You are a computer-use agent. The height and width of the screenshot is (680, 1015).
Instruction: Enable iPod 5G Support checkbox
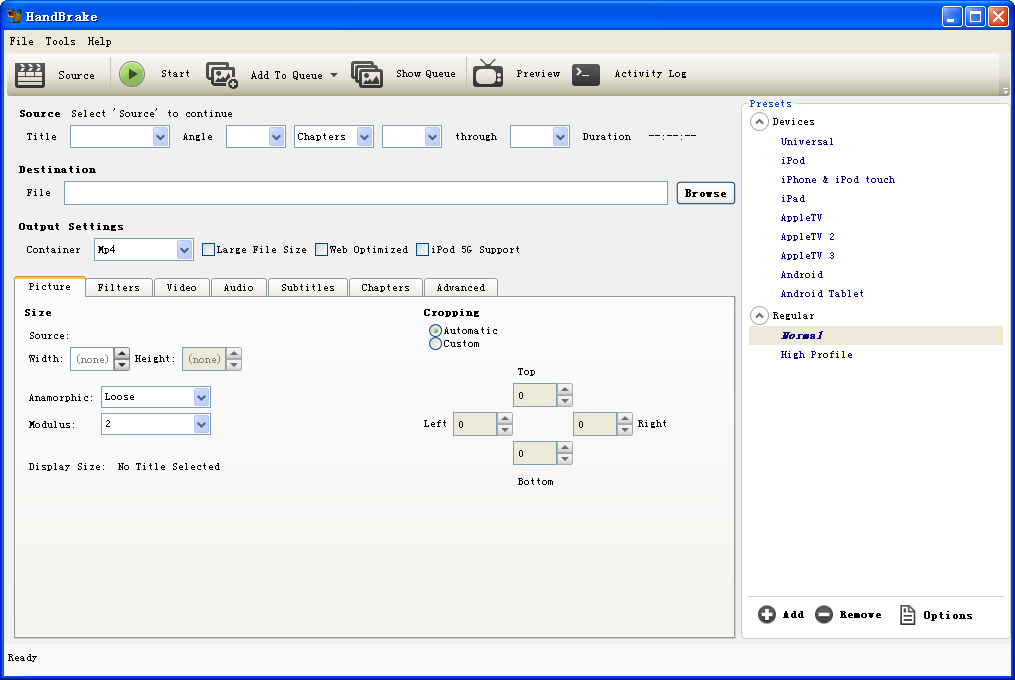[x=422, y=249]
